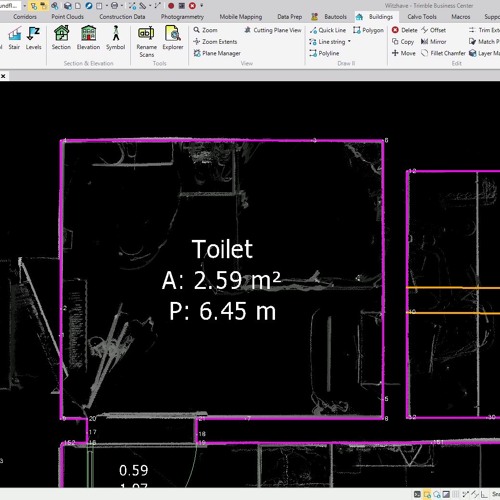
Task: Pick the Stair tool
Action: pos(14,38)
